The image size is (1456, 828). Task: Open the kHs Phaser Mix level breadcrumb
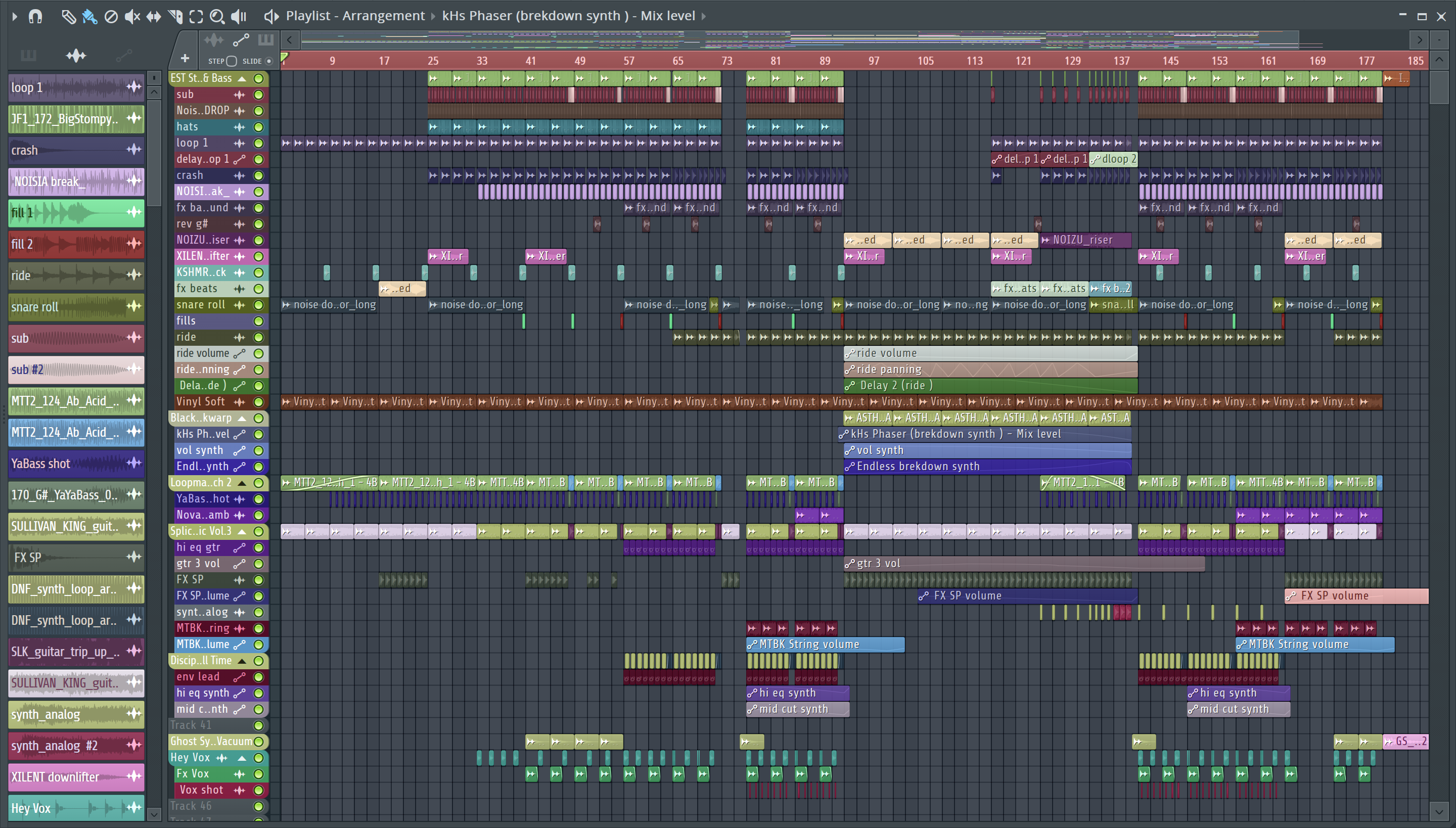pos(569,16)
